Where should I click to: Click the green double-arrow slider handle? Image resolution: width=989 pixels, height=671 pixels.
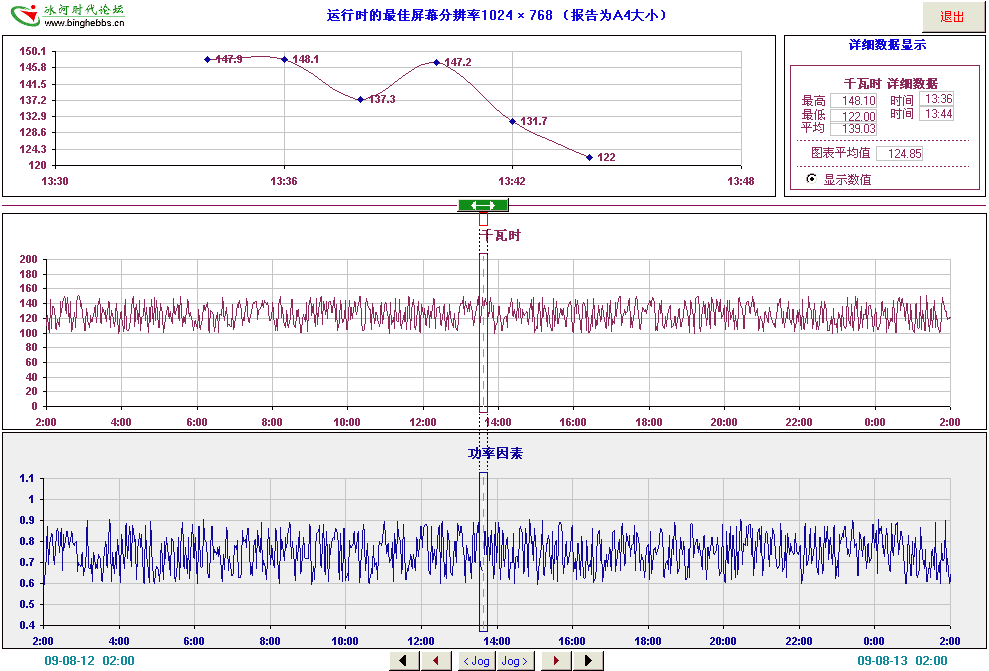click(483, 205)
